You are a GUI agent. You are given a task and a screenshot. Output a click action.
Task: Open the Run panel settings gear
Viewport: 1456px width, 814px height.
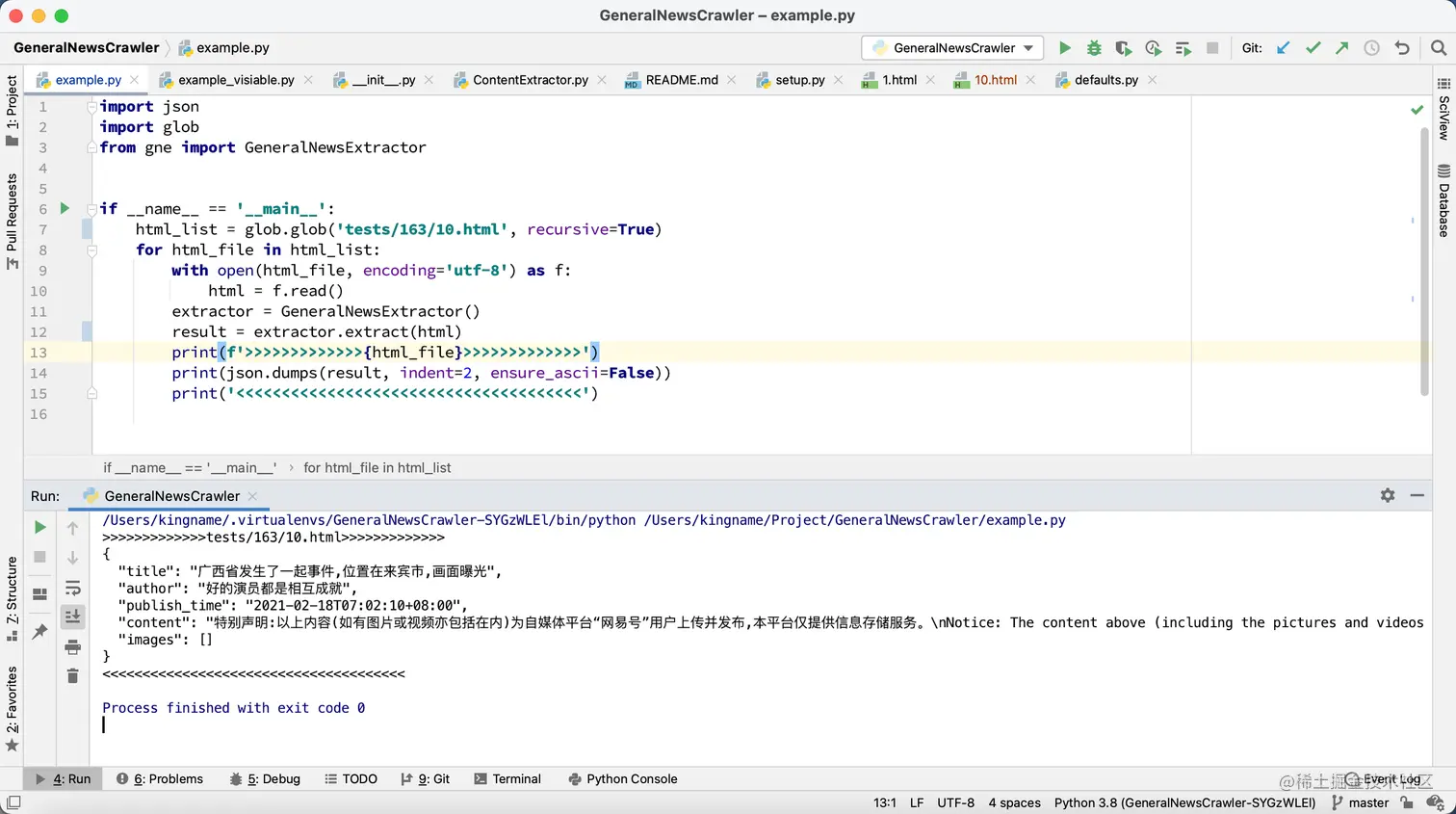tap(1388, 495)
